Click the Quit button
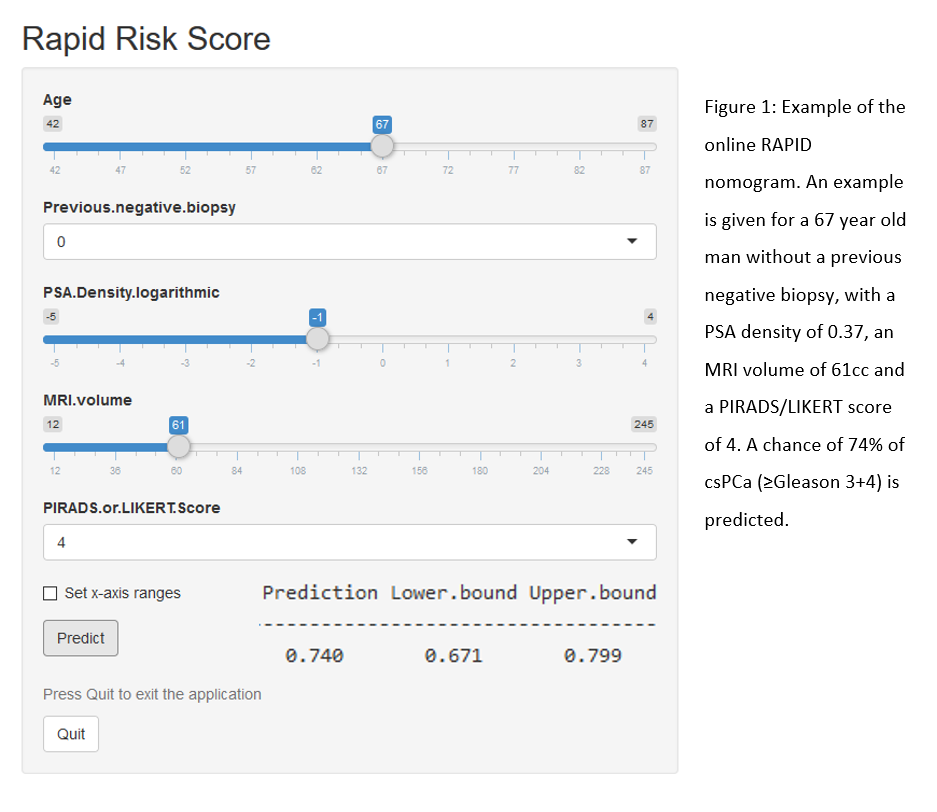The image size is (937, 812). coord(71,734)
